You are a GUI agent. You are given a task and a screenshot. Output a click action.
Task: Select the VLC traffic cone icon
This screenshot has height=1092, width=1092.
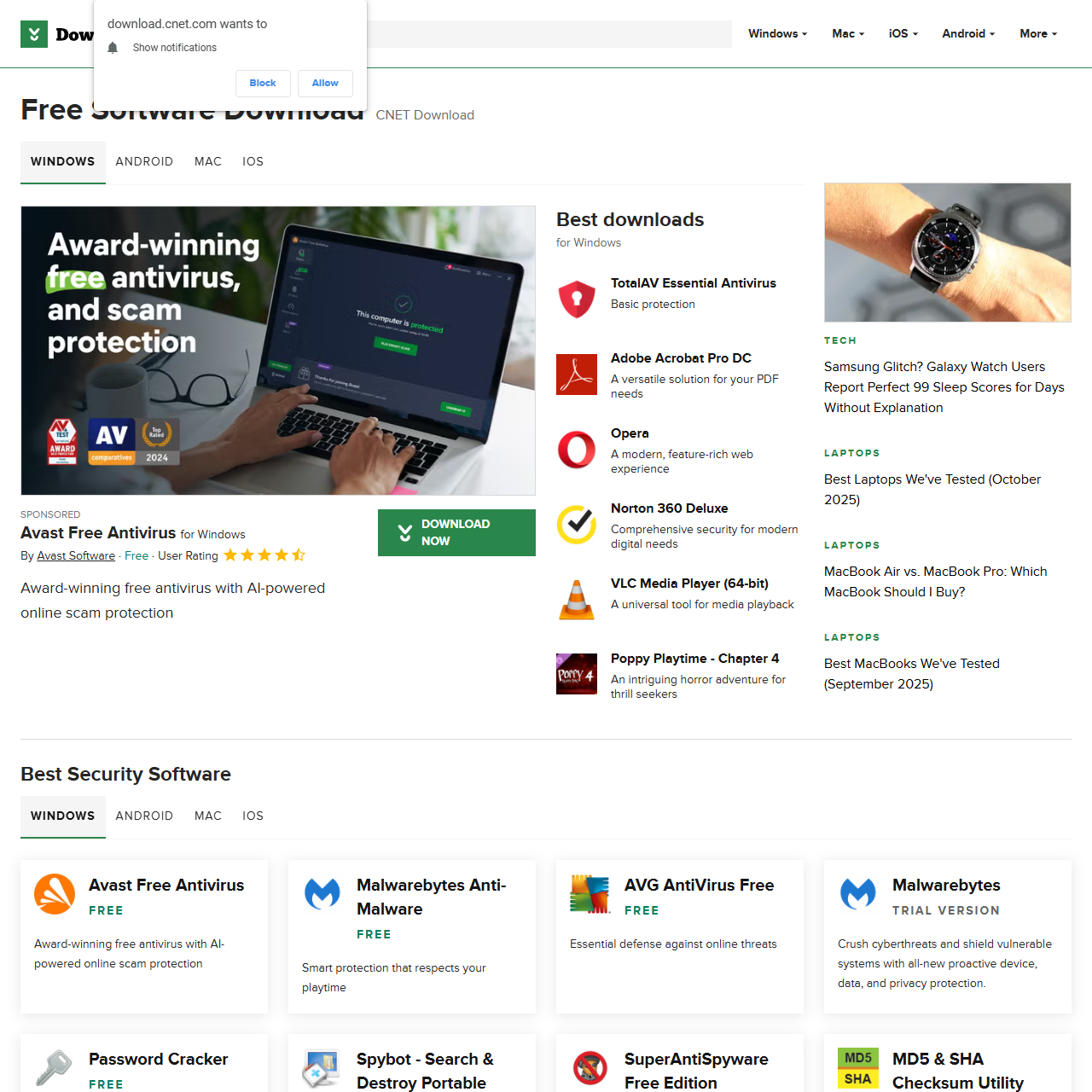point(577,600)
